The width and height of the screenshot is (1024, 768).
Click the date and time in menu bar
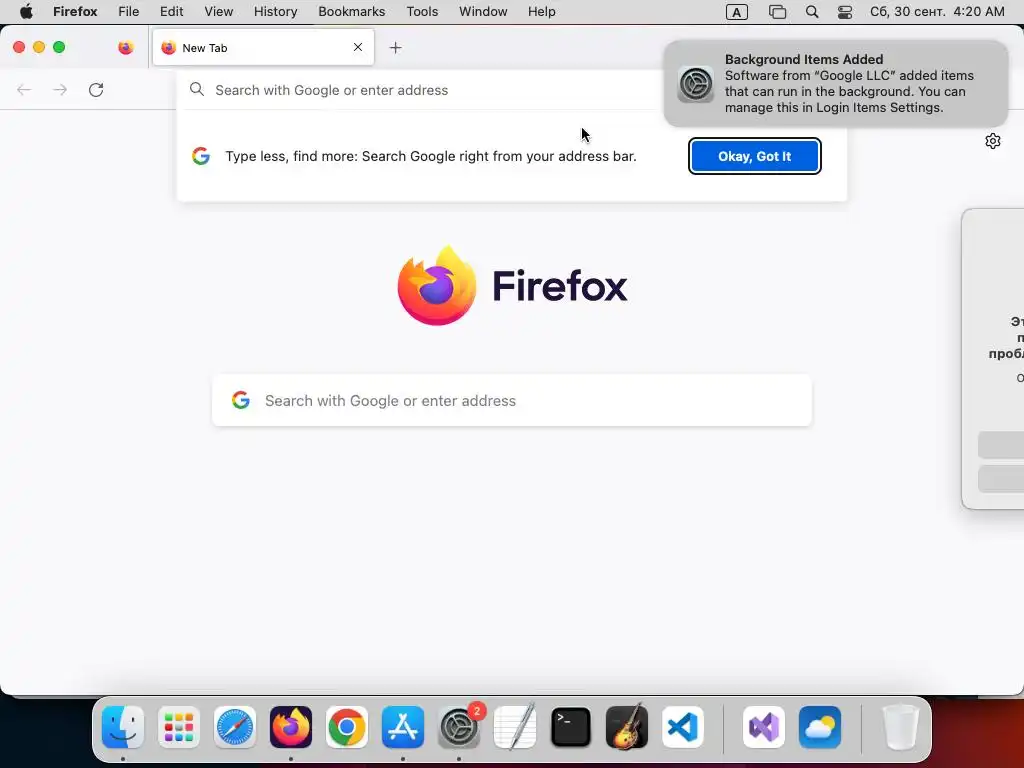[x=937, y=12]
